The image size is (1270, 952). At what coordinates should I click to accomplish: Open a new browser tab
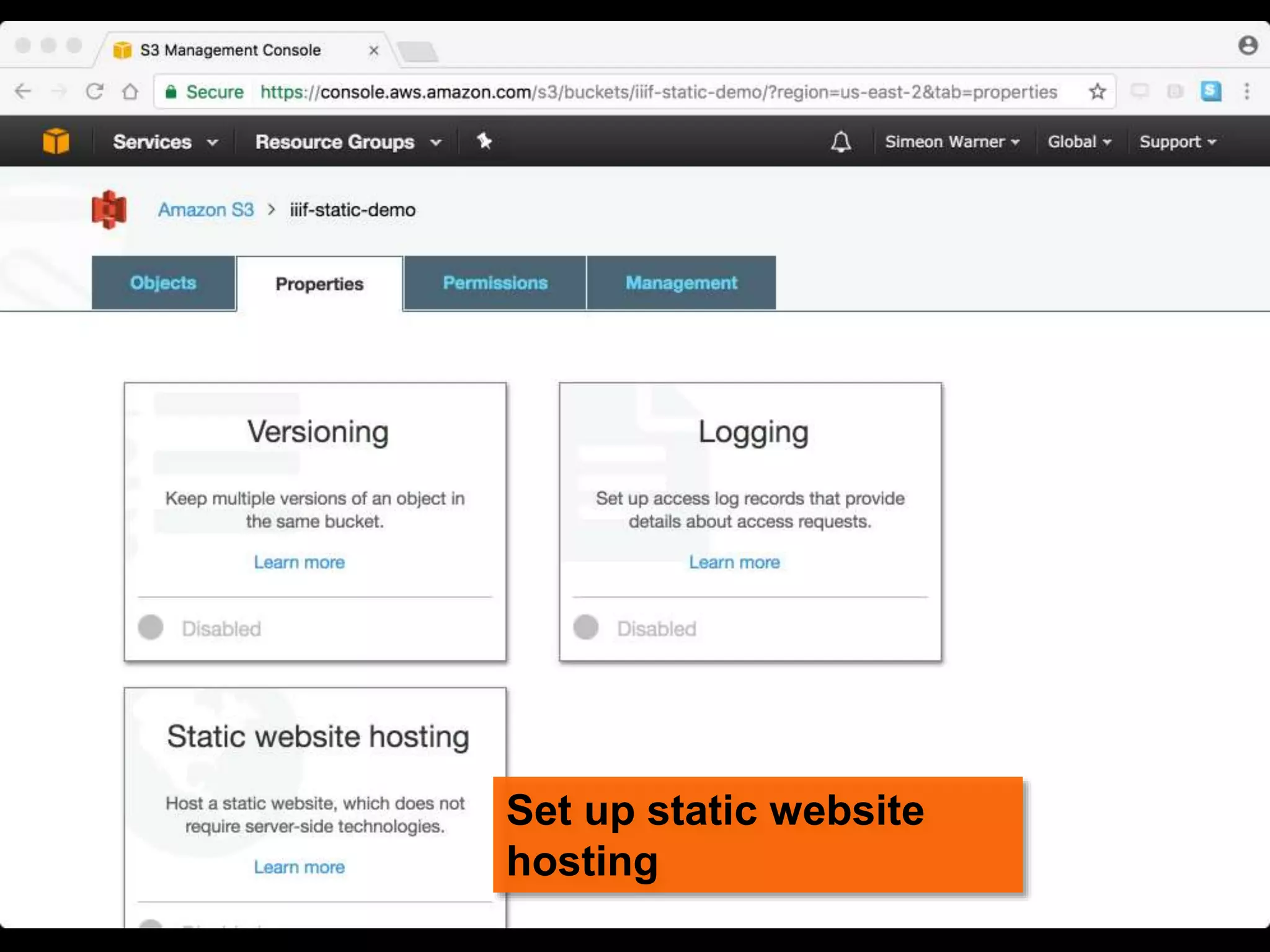coord(418,51)
